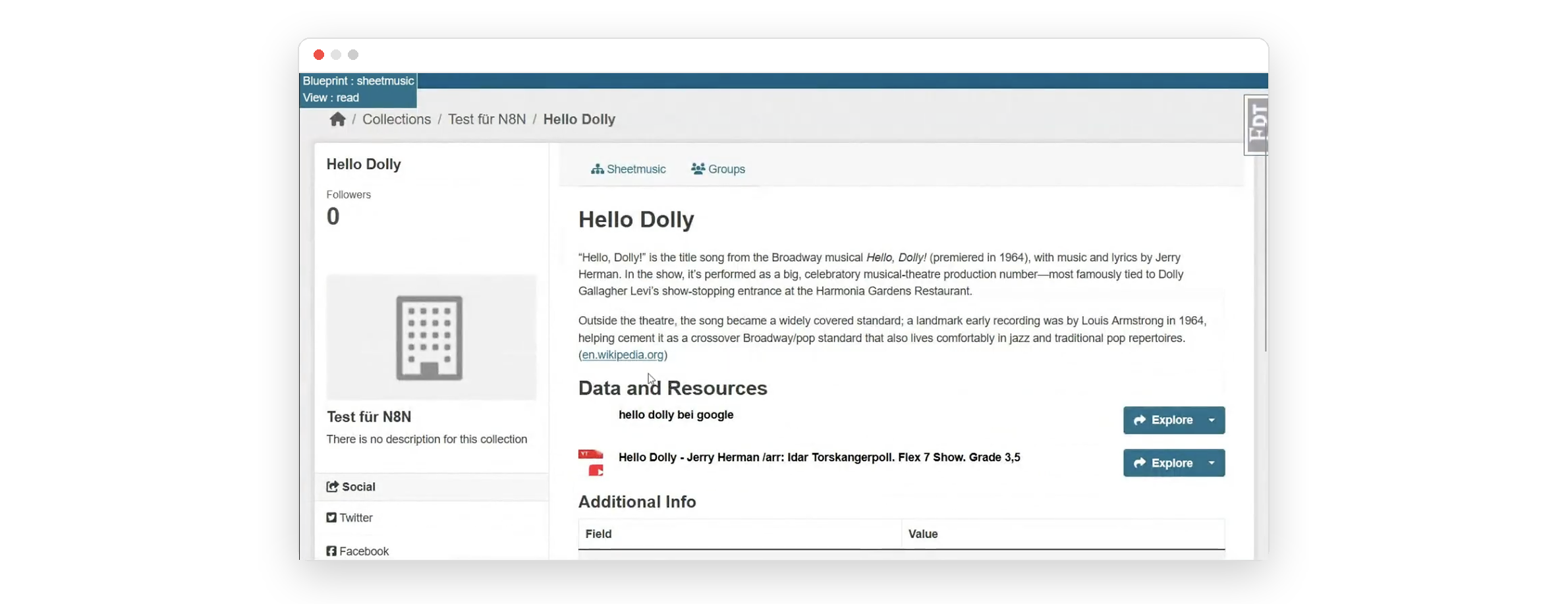This screenshot has width=1568, height=604.
Task: Click the Twitter icon
Action: [331, 518]
